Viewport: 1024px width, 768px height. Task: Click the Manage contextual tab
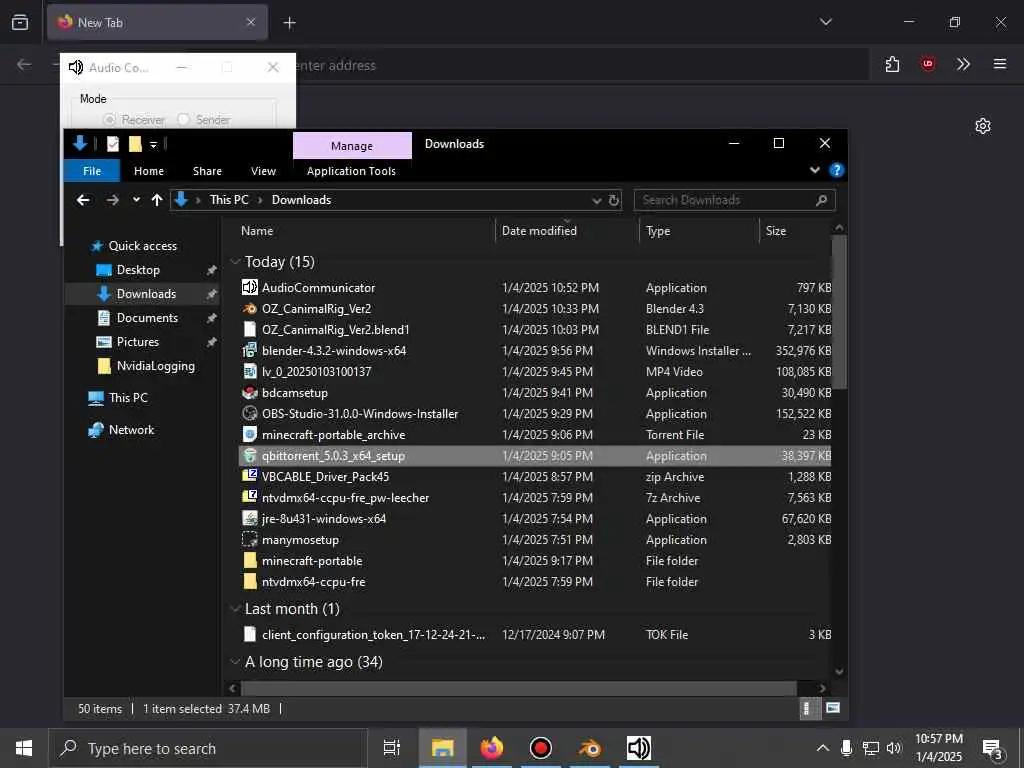pos(352,146)
